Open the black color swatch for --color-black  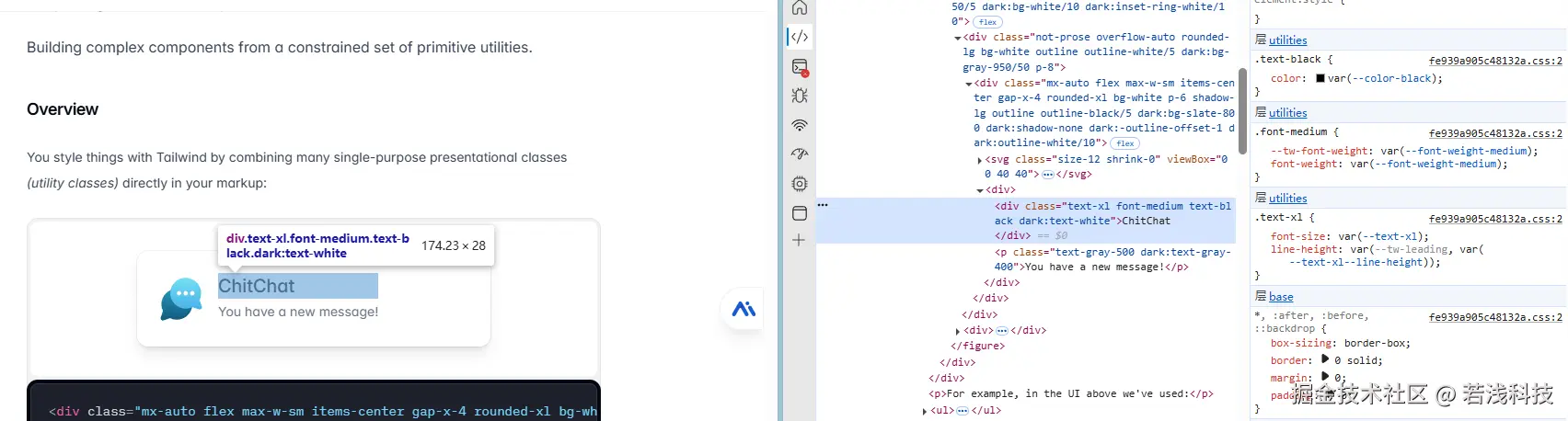(x=1320, y=78)
